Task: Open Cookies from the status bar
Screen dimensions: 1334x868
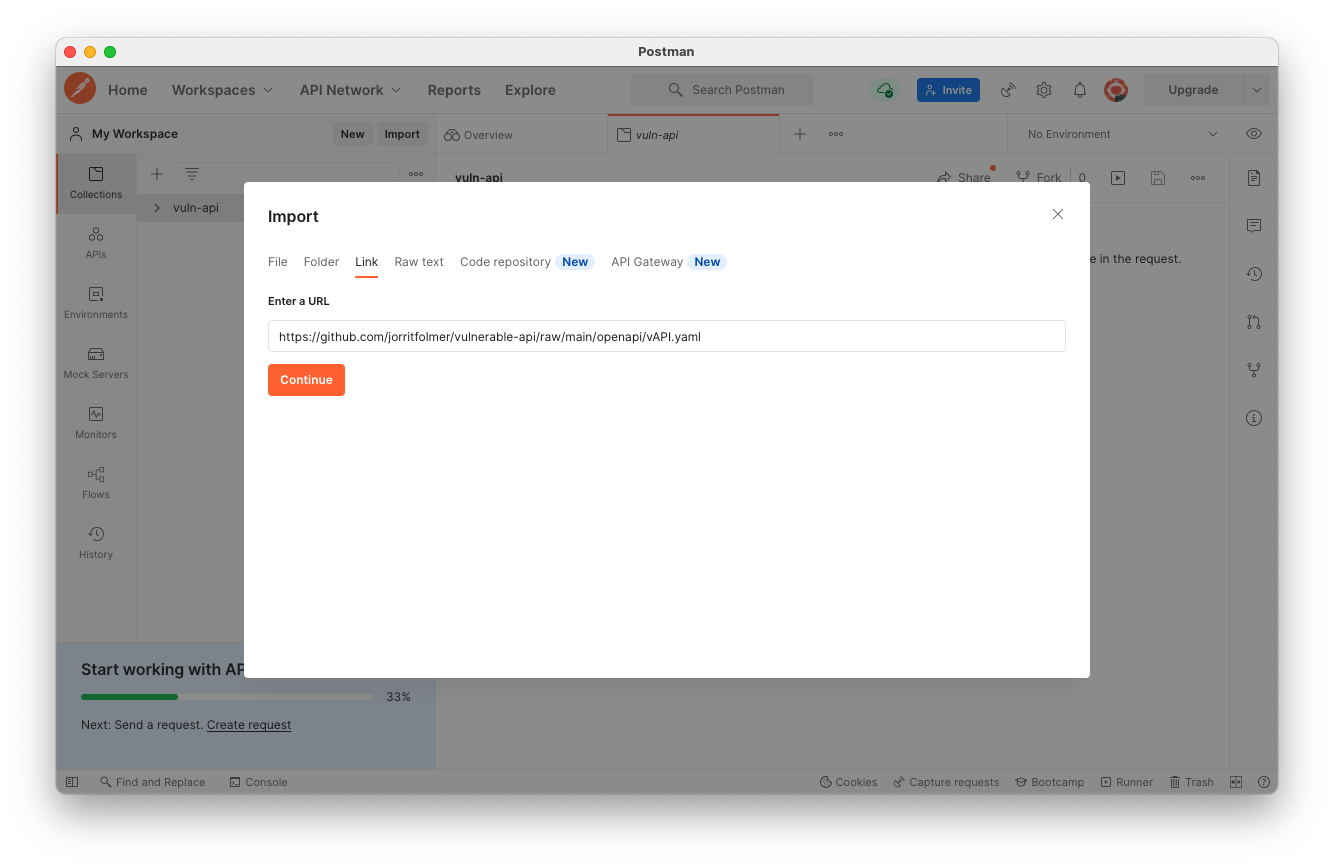Action: 848,782
